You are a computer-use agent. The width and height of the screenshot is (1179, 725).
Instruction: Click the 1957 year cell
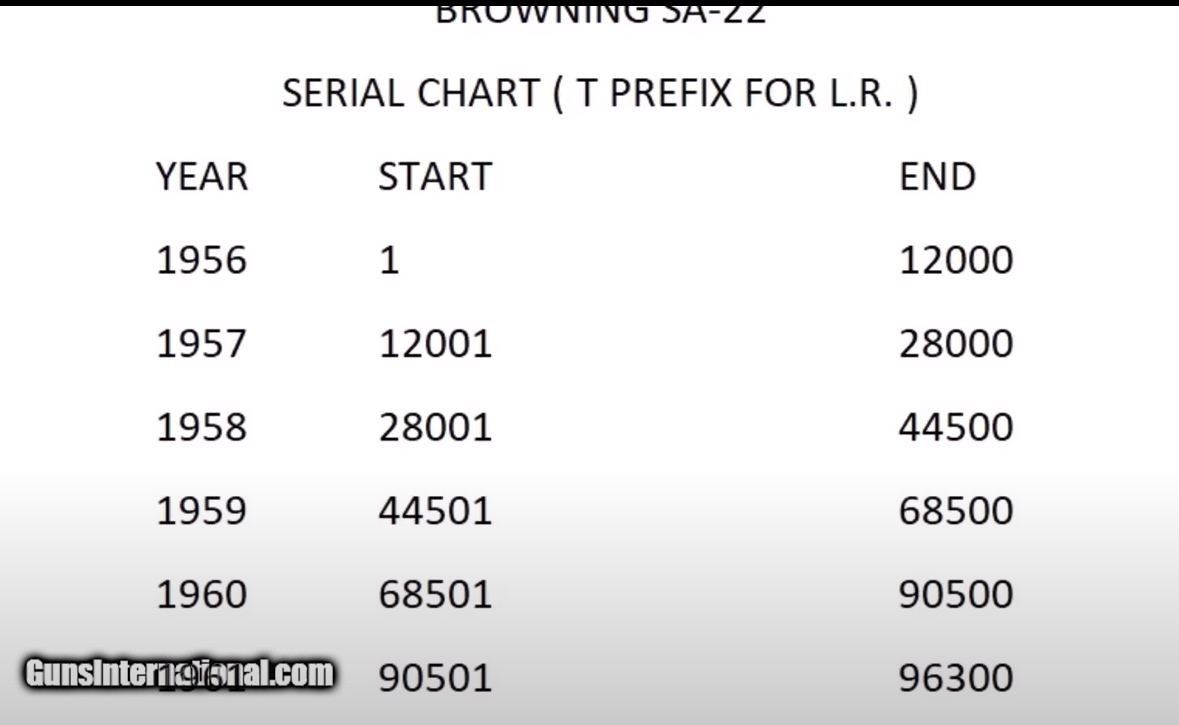pyautogui.click(x=201, y=345)
